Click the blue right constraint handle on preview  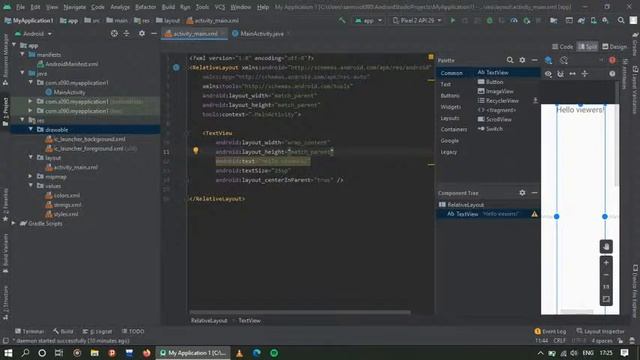[x=605, y=216]
